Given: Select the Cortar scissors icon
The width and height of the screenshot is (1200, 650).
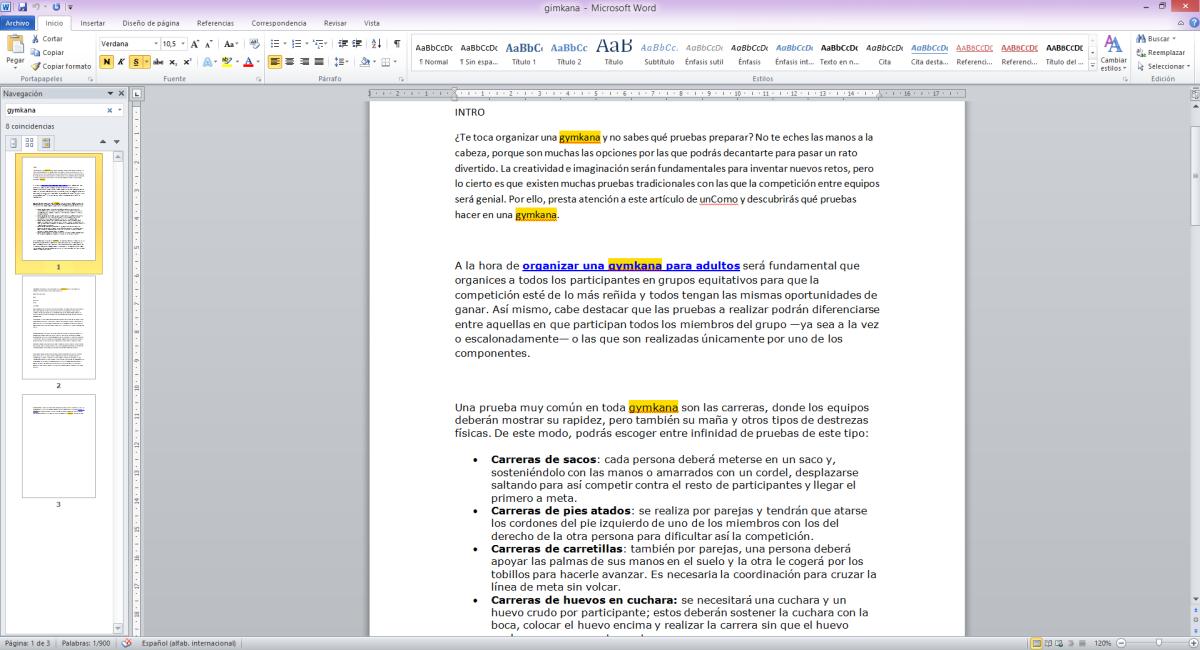Looking at the screenshot, I should (35, 40).
